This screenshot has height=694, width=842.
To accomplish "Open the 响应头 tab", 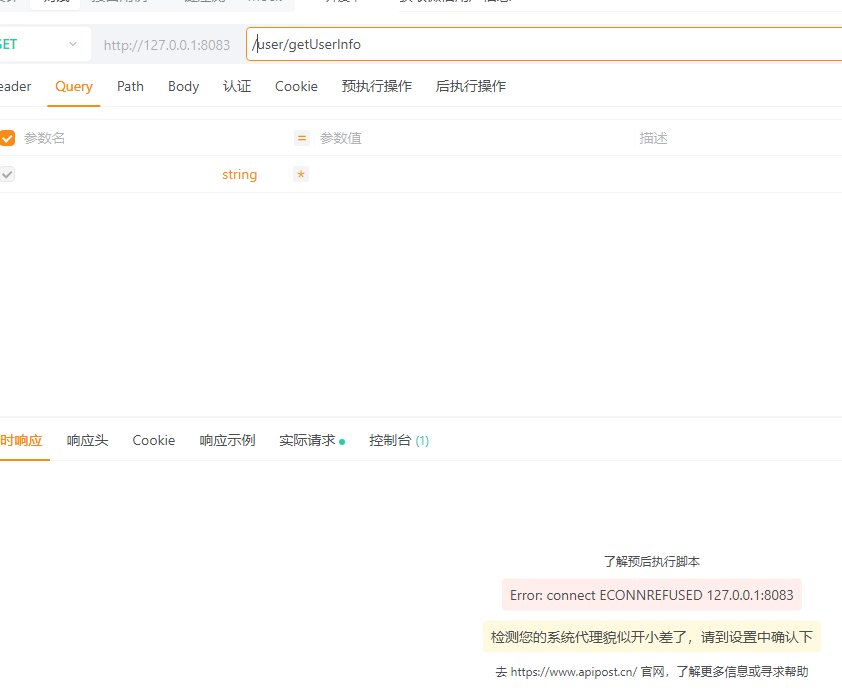I will point(88,440).
